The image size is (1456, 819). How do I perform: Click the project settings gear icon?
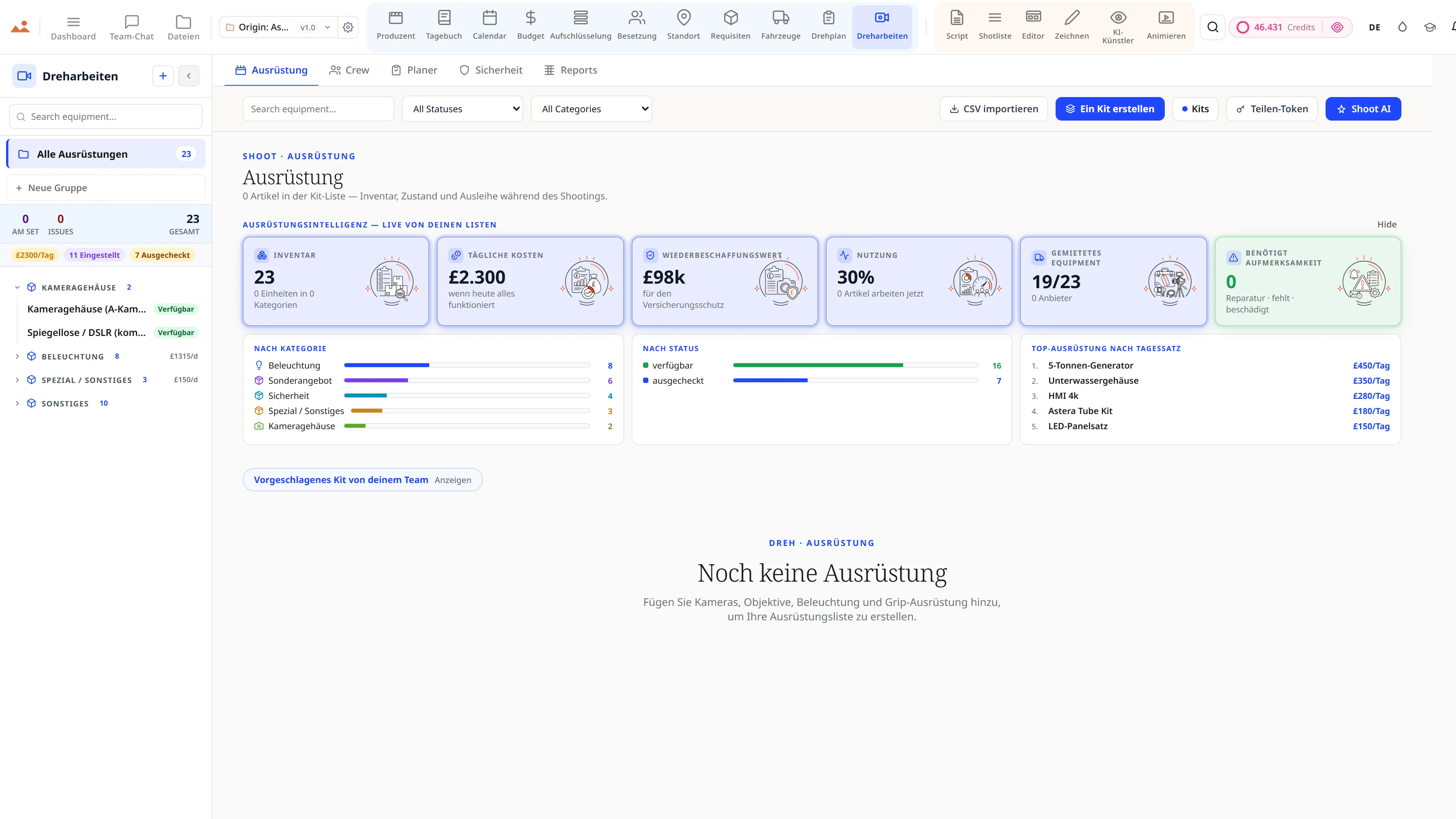click(x=348, y=27)
